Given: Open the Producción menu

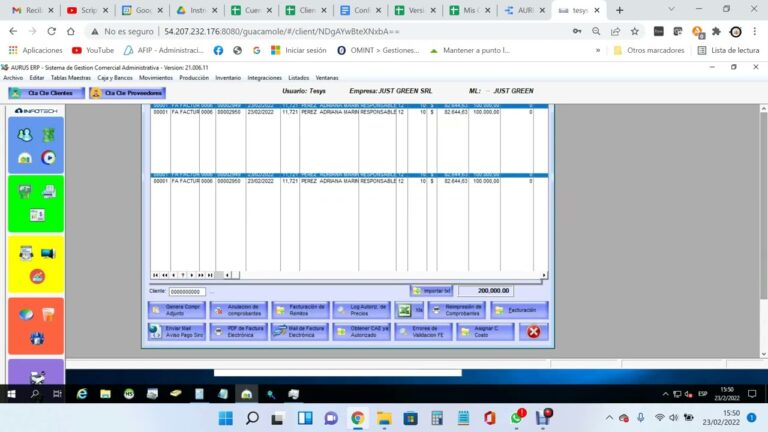Looking at the screenshot, I should [194, 78].
